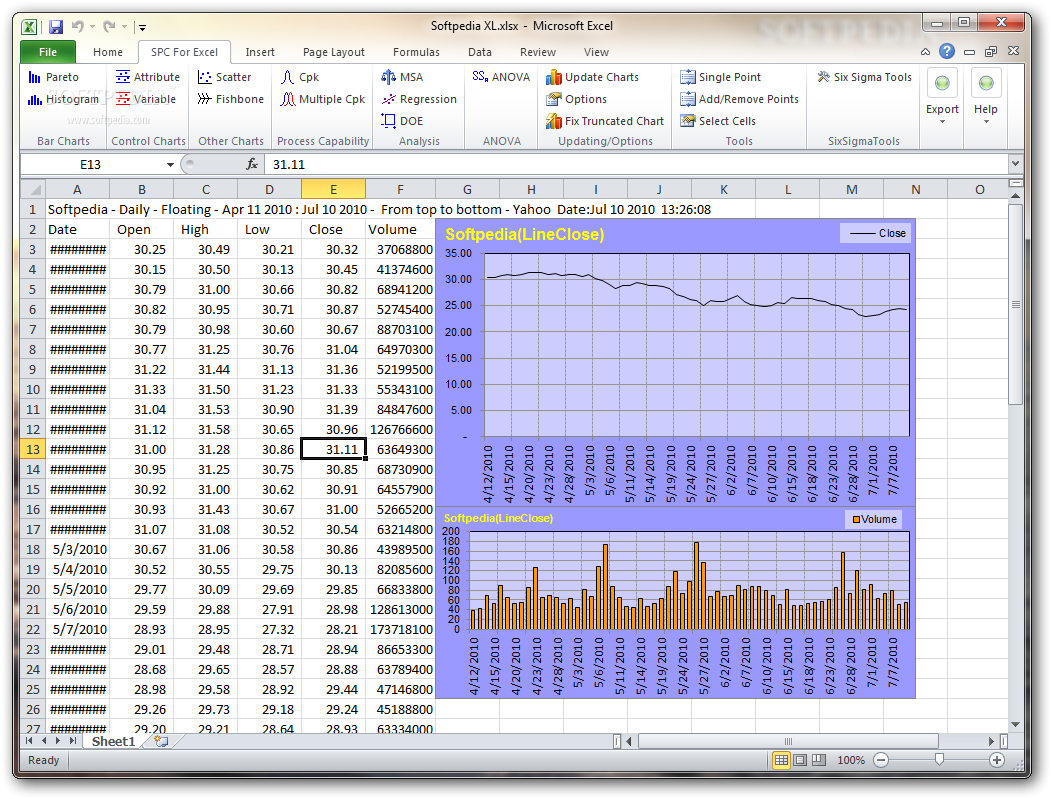Open the redo history dropdown arrow

pyautogui.click(x=124, y=27)
